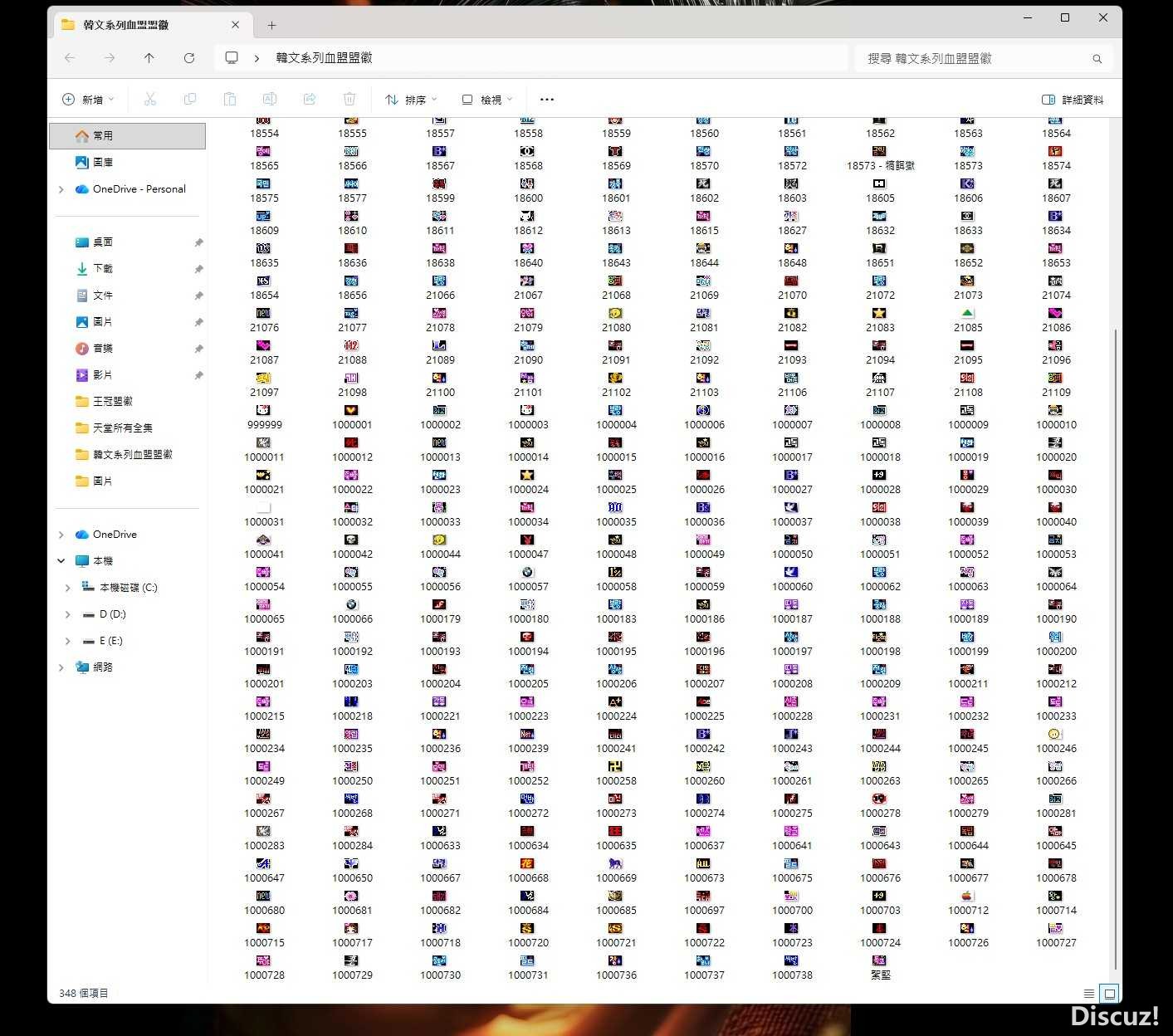Image resolution: width=1173 pixels, height=1036 pixels.
Task: Toggle the 詳細資料 details pane
Action: tap(1073, 100)
